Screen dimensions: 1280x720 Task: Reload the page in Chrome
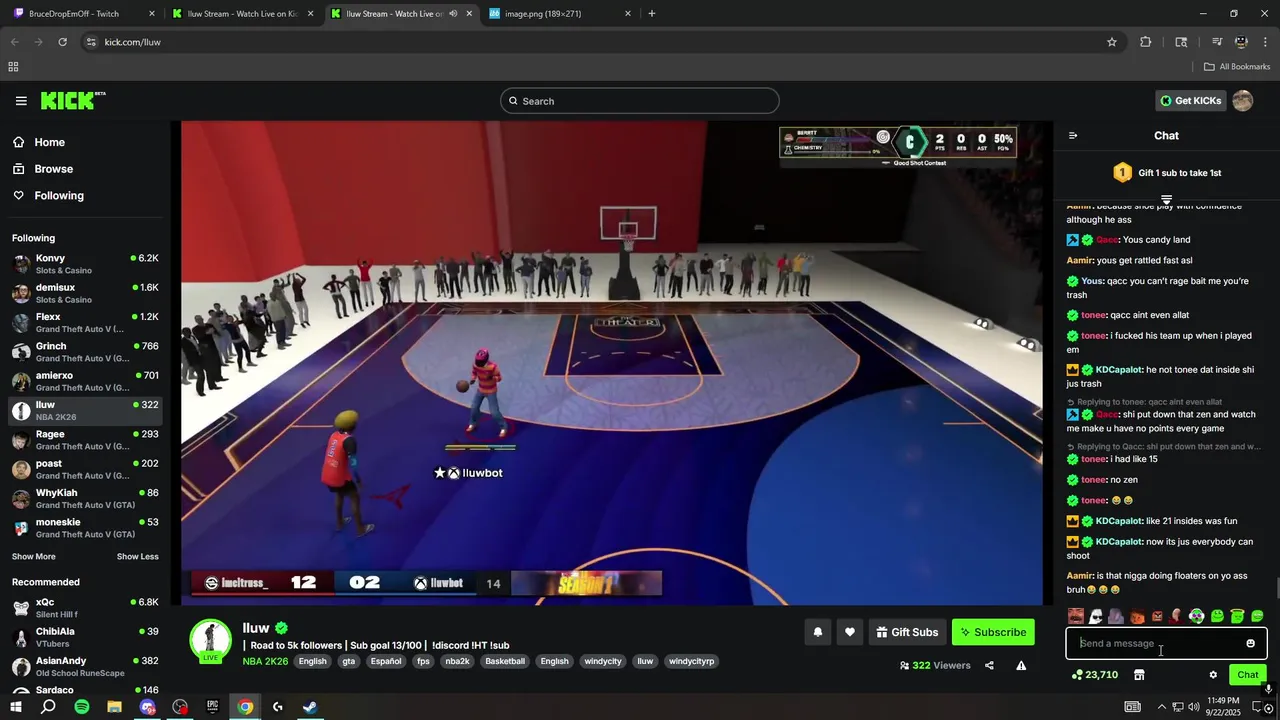click(x=63, y=42)
